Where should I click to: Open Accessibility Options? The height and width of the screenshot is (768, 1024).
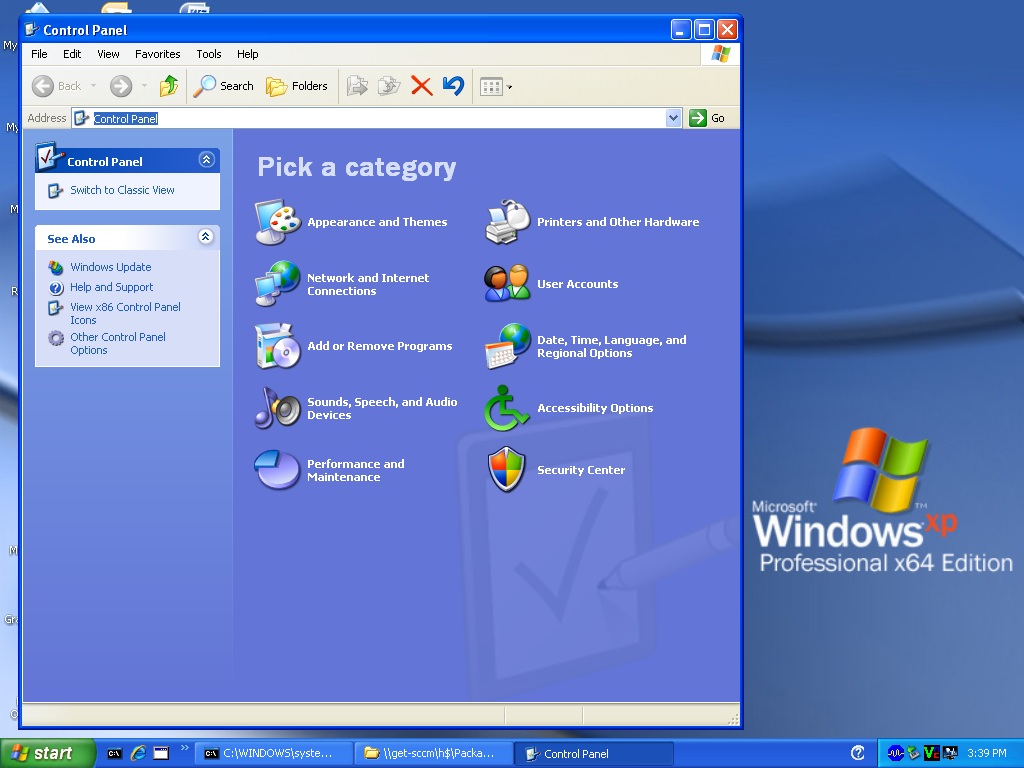point(595,408)
